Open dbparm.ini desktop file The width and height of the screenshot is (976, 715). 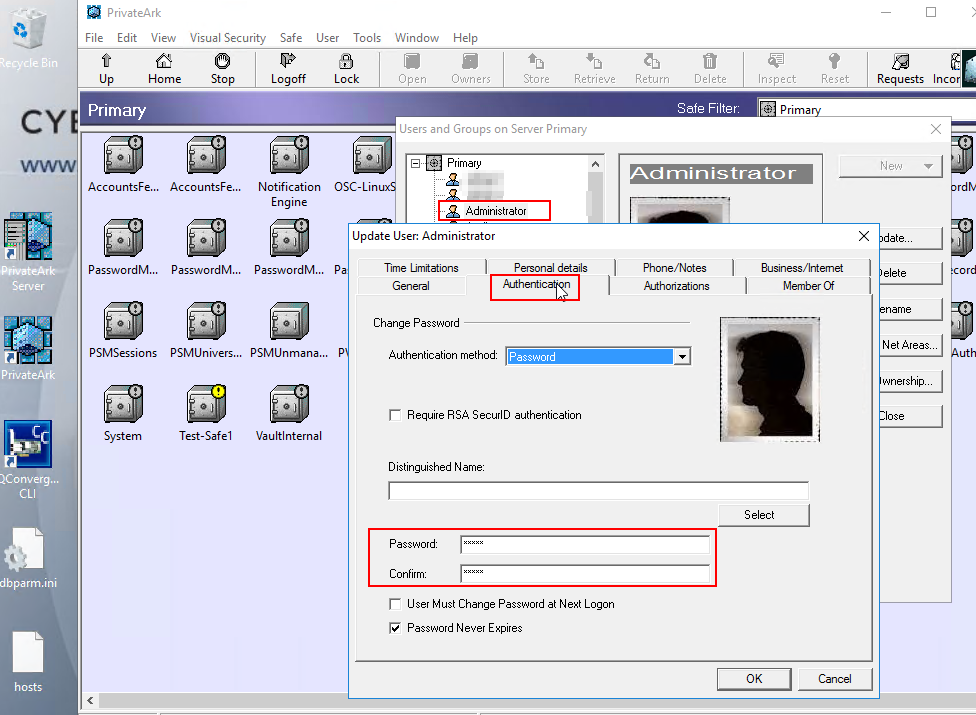28,558
